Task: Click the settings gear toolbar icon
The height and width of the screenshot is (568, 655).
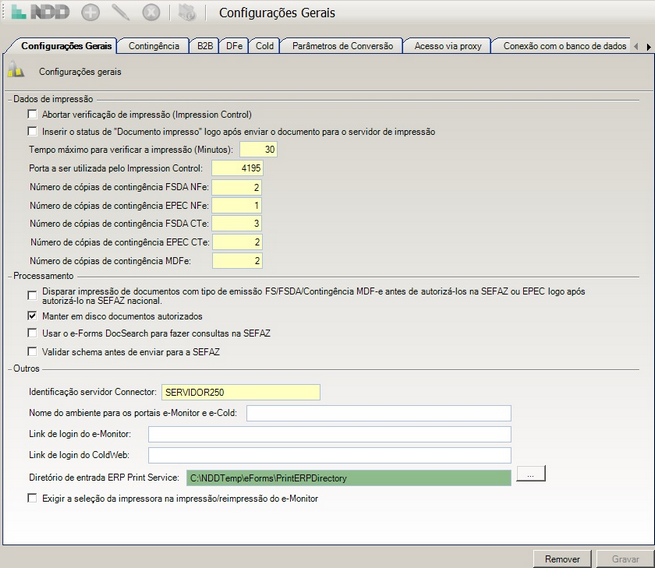Action: click(187, 13)
